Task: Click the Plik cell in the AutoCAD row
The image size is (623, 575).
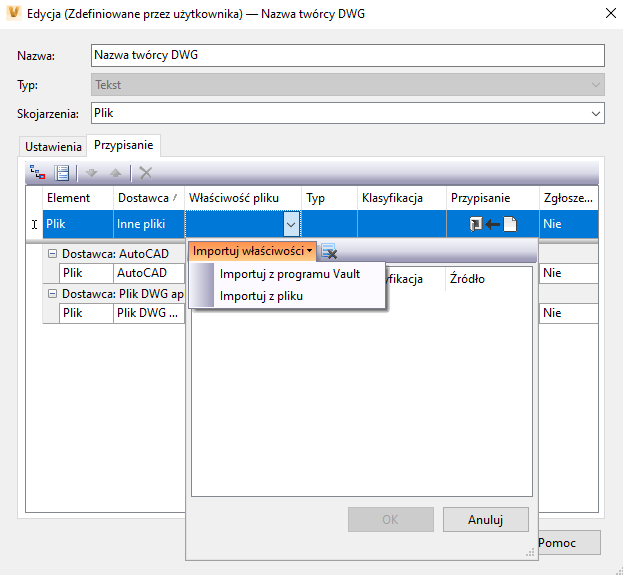Action: (86, 273)
